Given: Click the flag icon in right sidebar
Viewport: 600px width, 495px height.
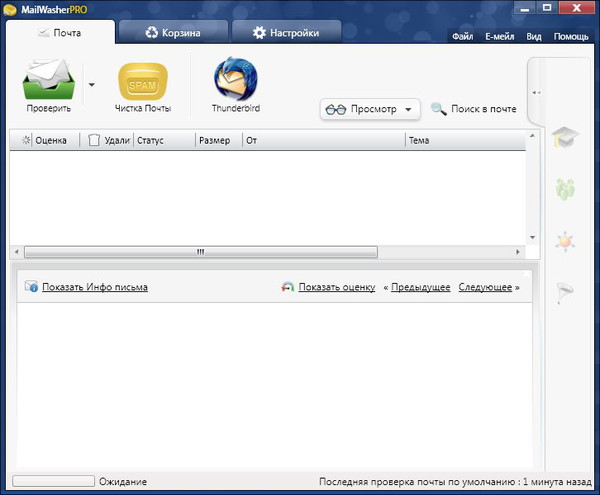Looking at the screenshot, I should point(565,290).
